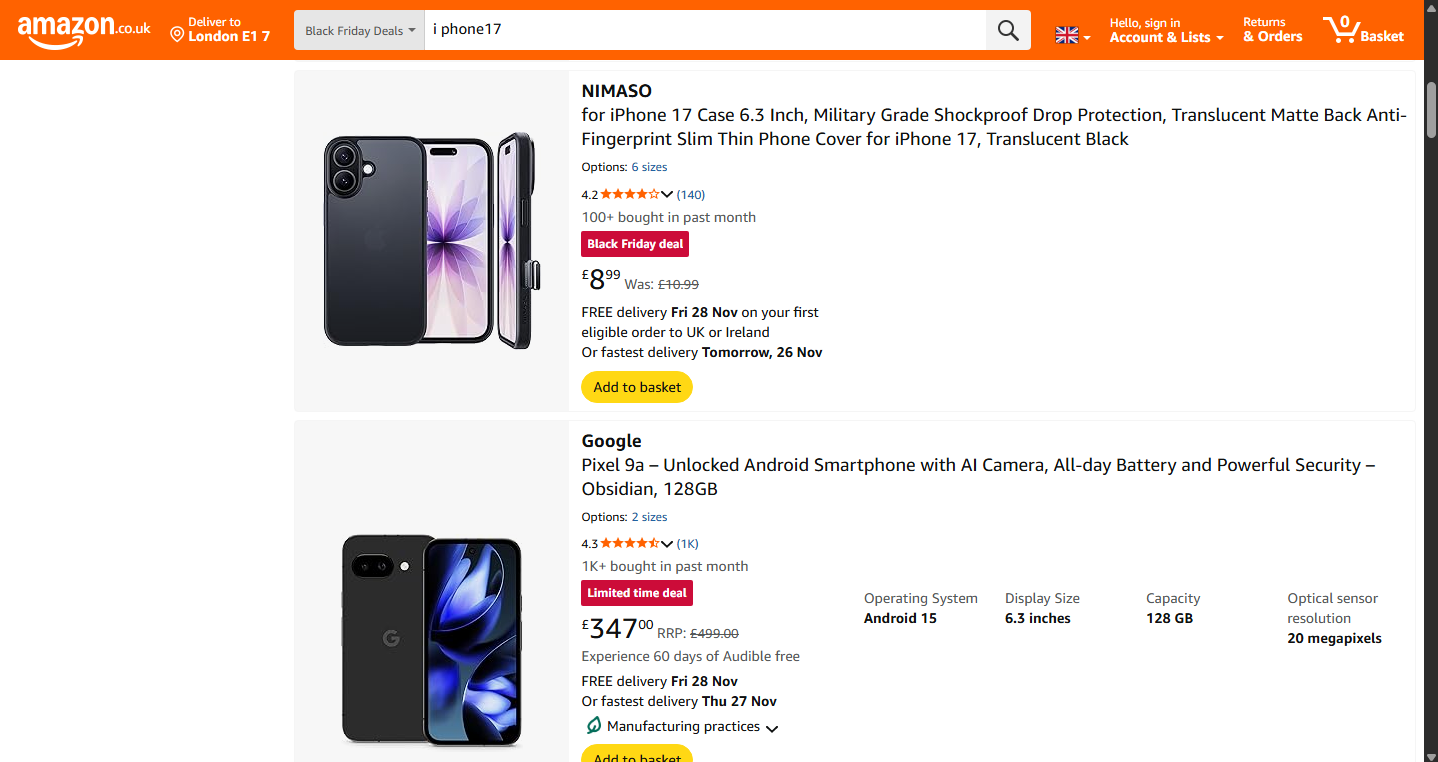This screenshot has height=762, width=1438.
Task: Click the green leaf manufacturing practices icon
Action: point(593,725)
